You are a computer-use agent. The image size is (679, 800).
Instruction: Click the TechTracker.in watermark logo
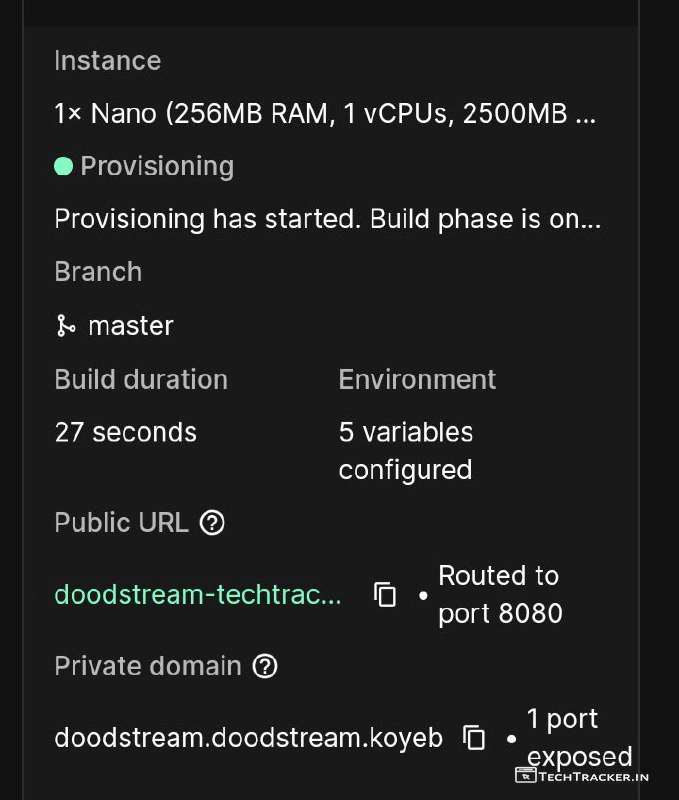pos(582,775)
